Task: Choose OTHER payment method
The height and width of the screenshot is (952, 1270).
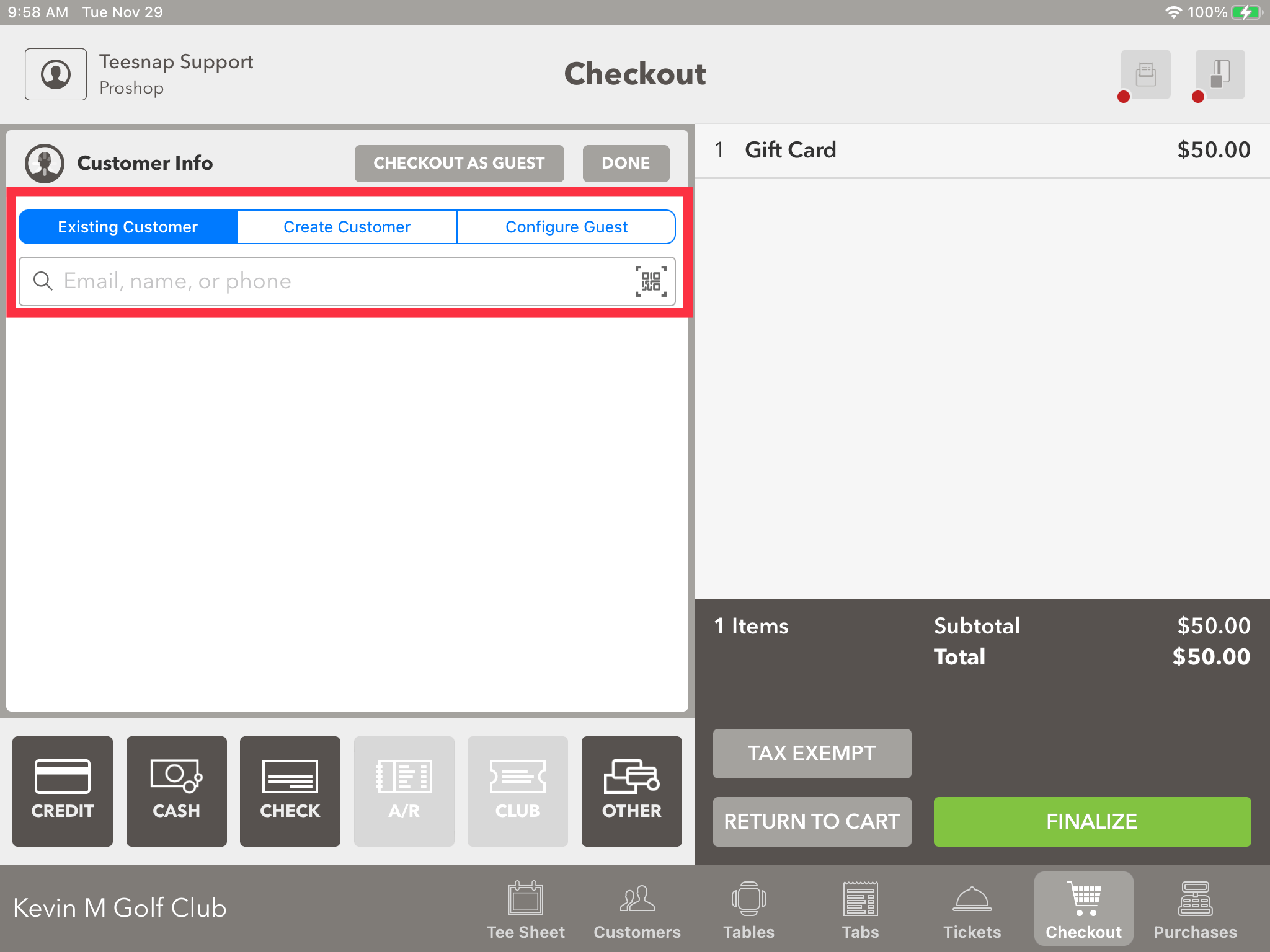Action: [631, 791]
